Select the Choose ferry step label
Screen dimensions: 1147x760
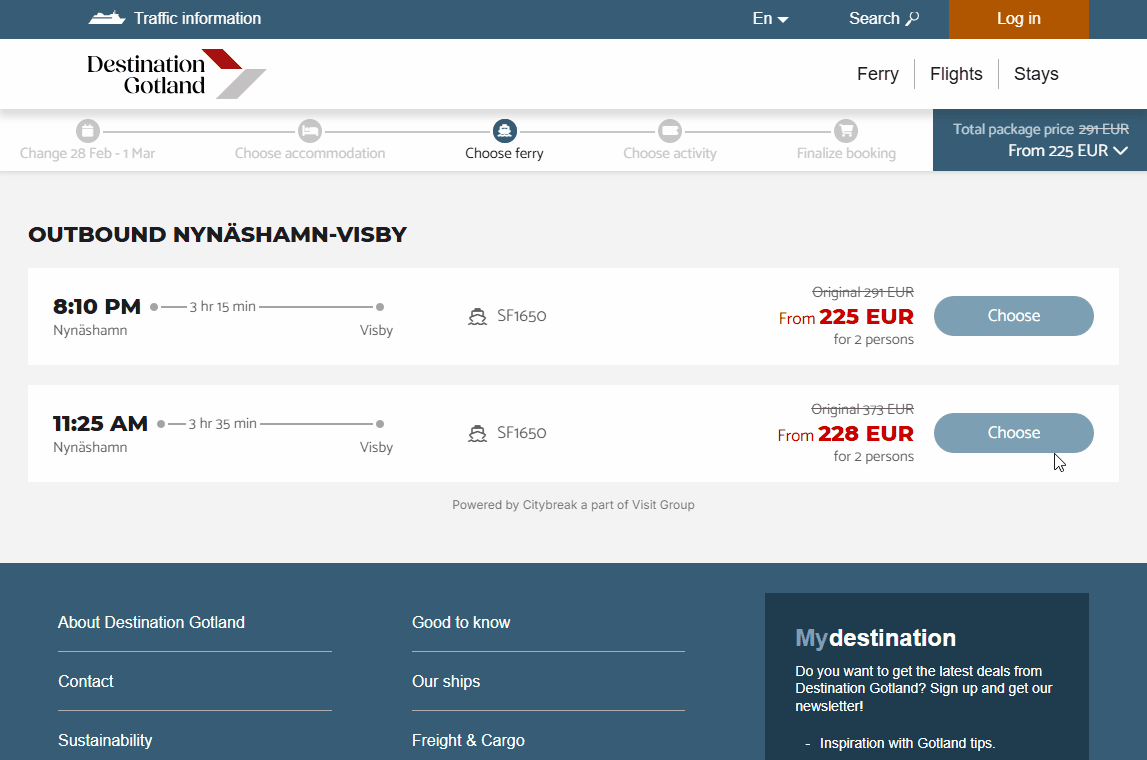click(x=504, y=153)
